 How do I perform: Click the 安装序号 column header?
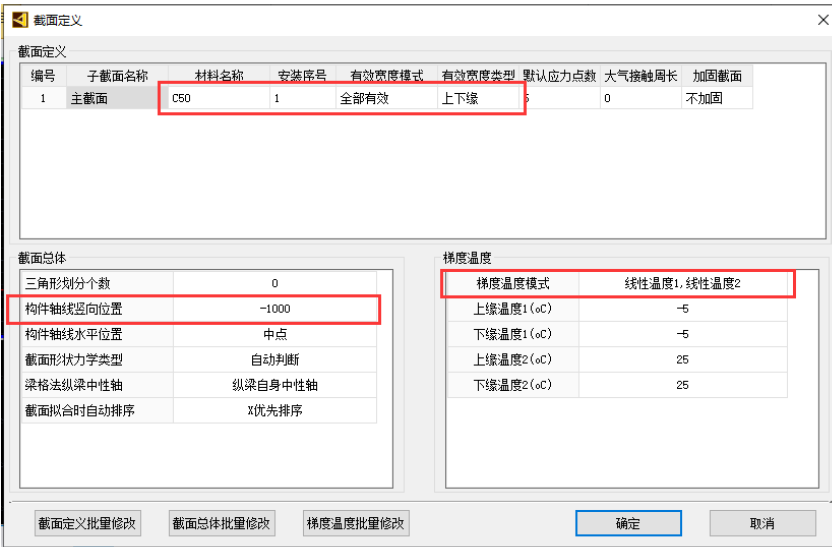pyautogui.click(x=302, y=76)
